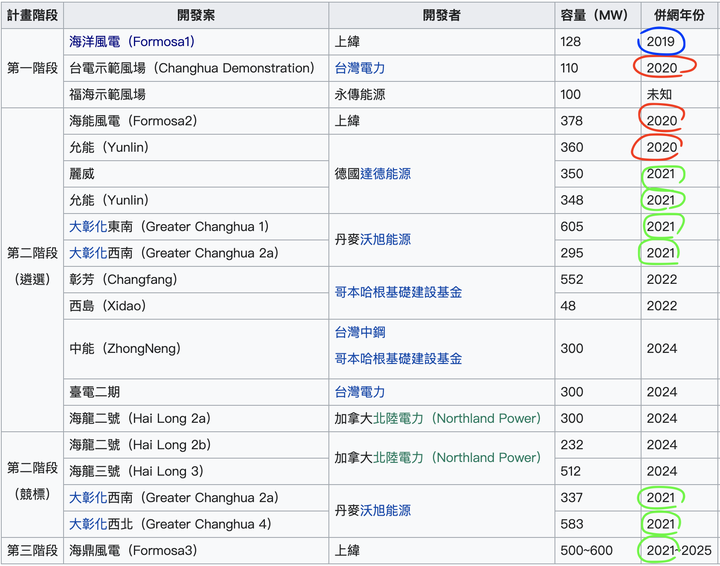Select 允能 (Yunlin) in the 360 MW row
Screen dimensions: 720x566
coord(196,147)
